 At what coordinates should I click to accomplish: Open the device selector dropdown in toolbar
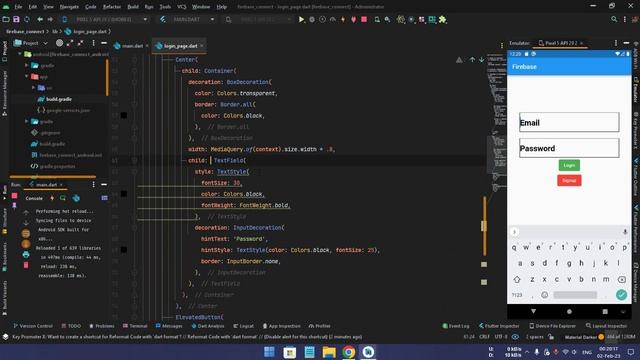pos(107,19)
